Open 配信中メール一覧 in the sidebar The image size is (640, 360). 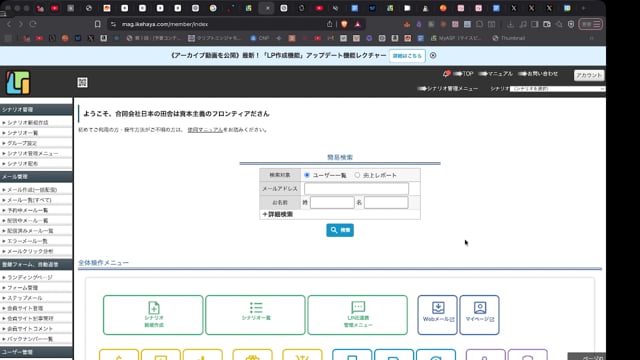[27, 220]
